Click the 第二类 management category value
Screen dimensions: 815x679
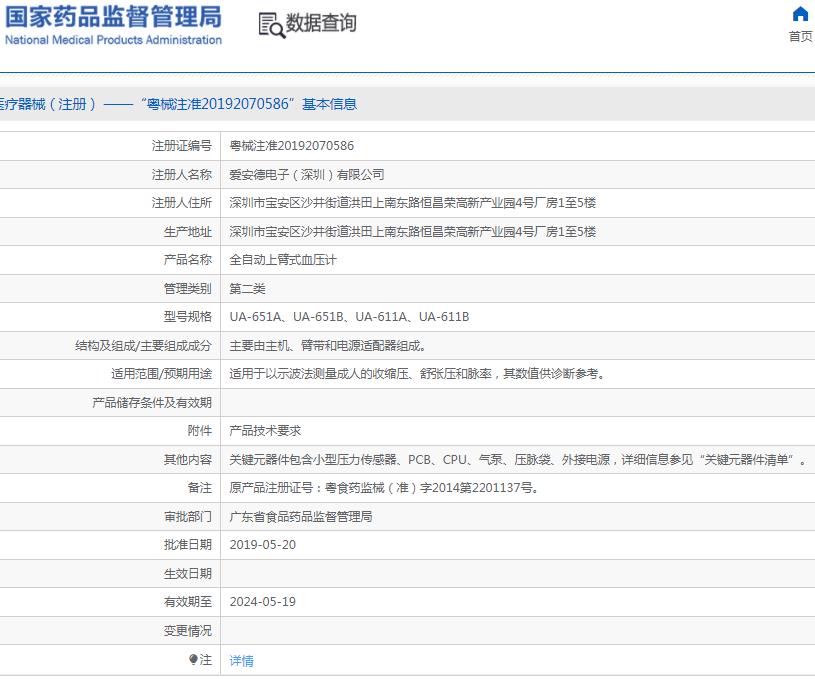click(247, 289)
